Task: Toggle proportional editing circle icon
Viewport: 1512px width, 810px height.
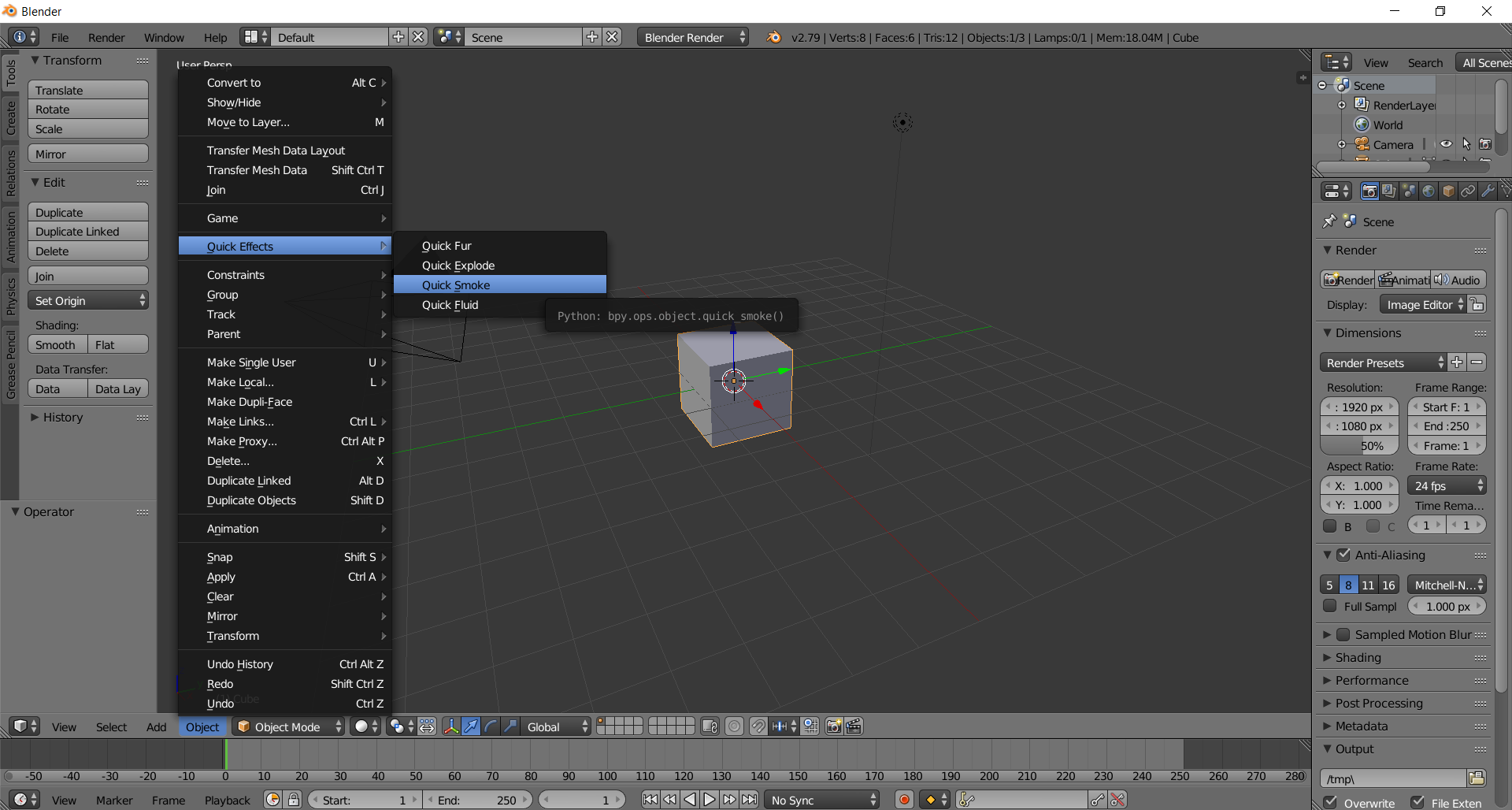Action: [734, 726]
